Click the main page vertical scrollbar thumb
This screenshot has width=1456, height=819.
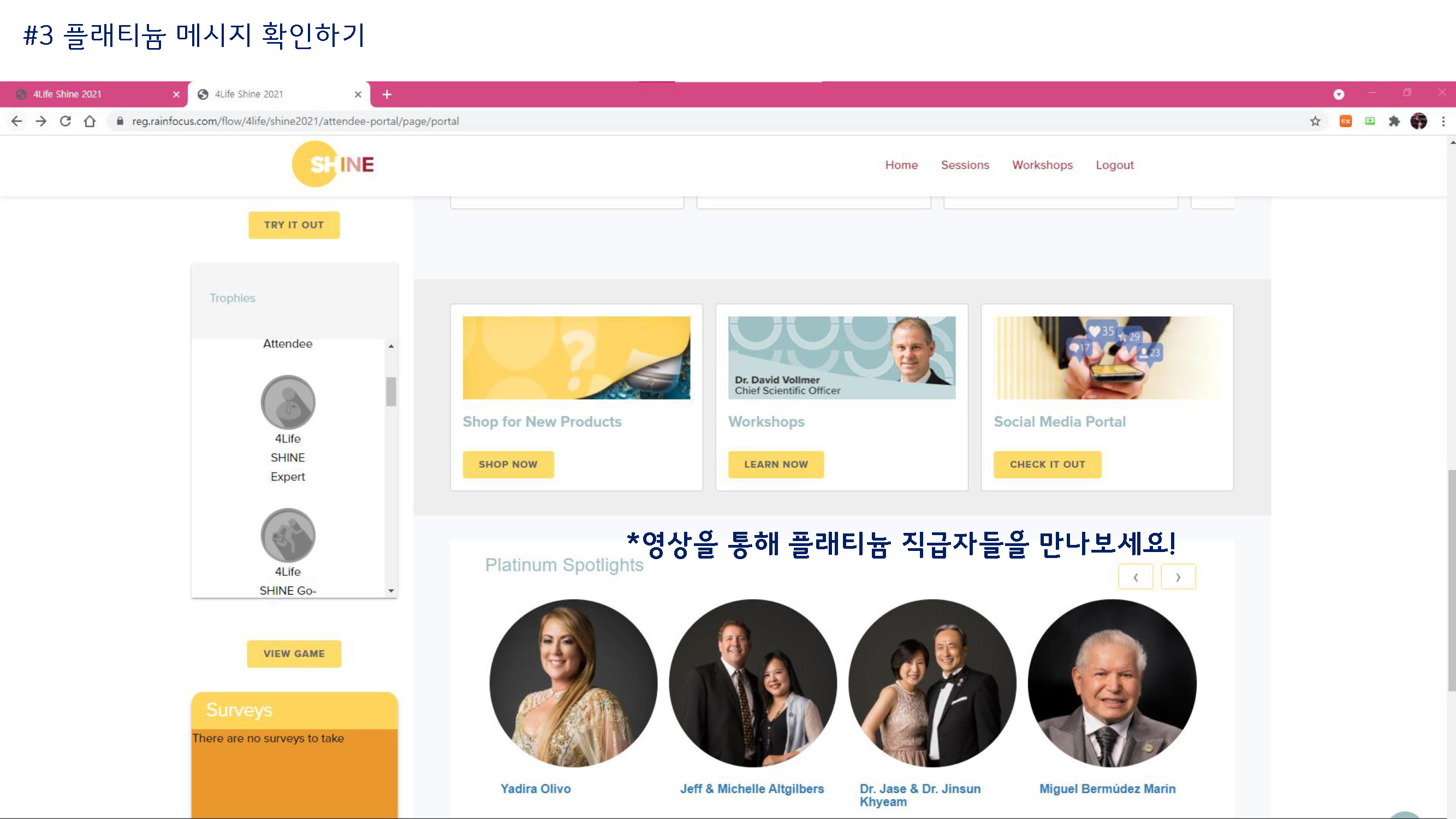click(1452, 580)
